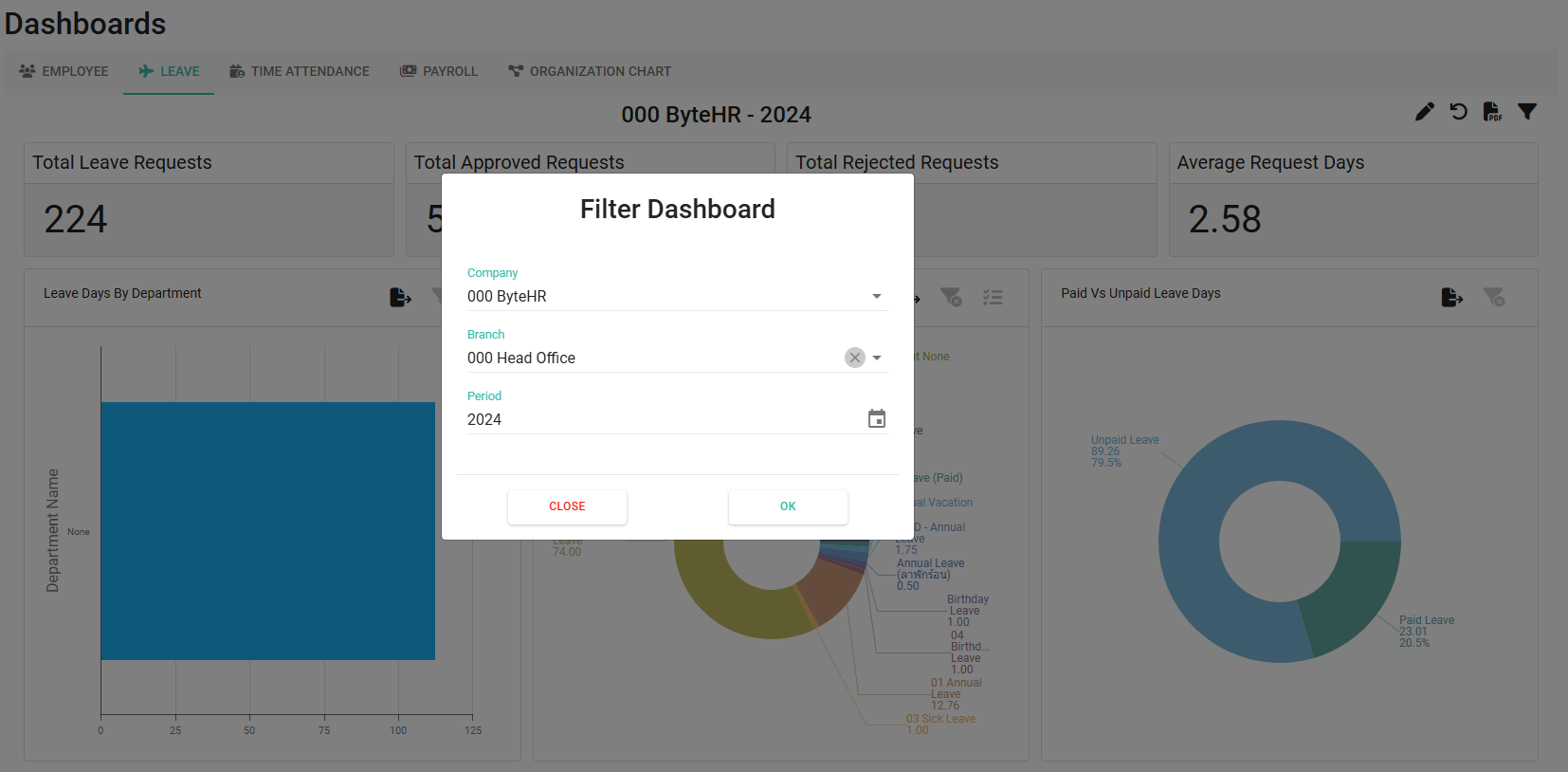
Task: Click the Leave Days By Department title
Action: click(122, 293)
